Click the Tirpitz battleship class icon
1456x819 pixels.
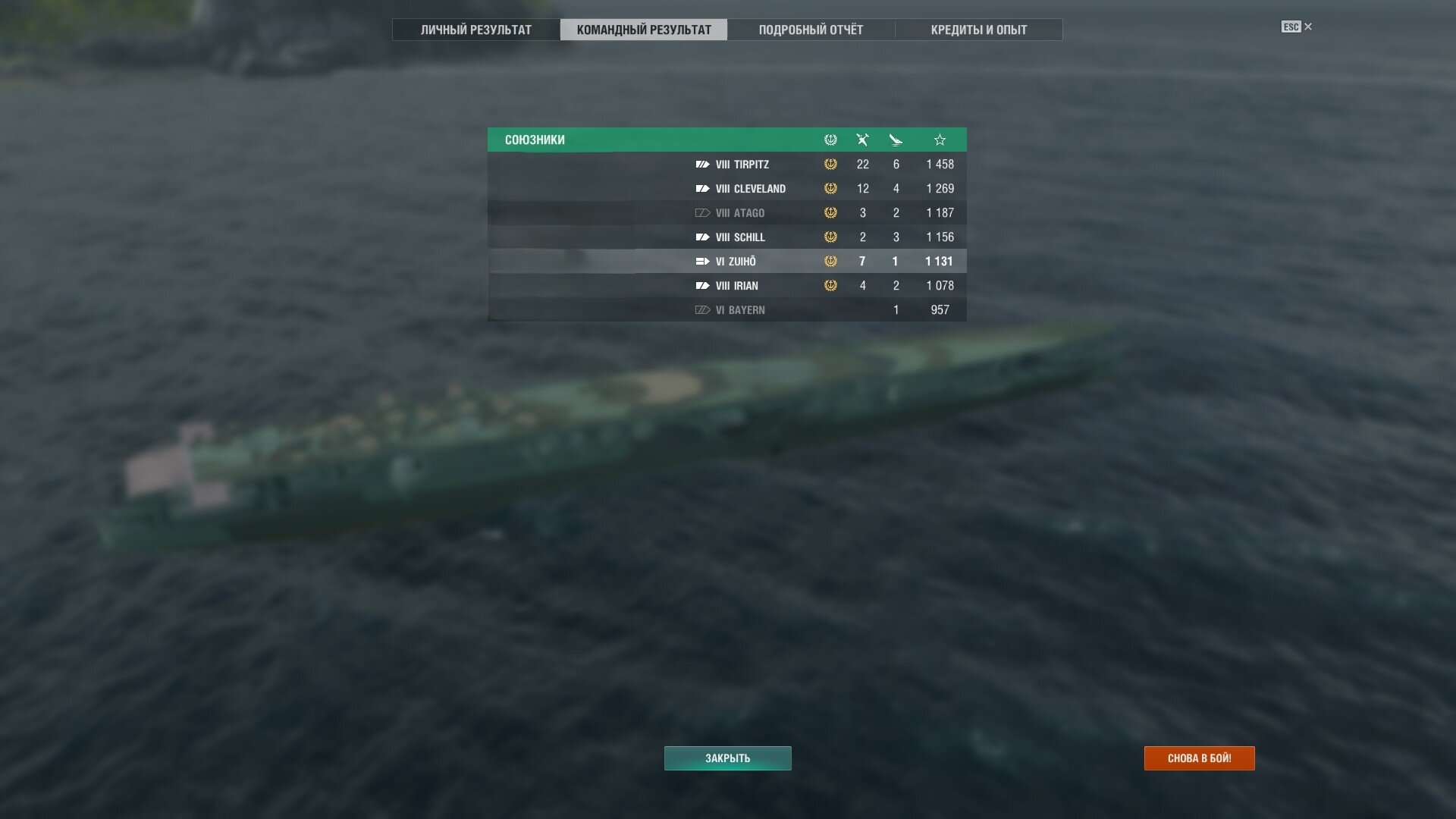[702, 165]
